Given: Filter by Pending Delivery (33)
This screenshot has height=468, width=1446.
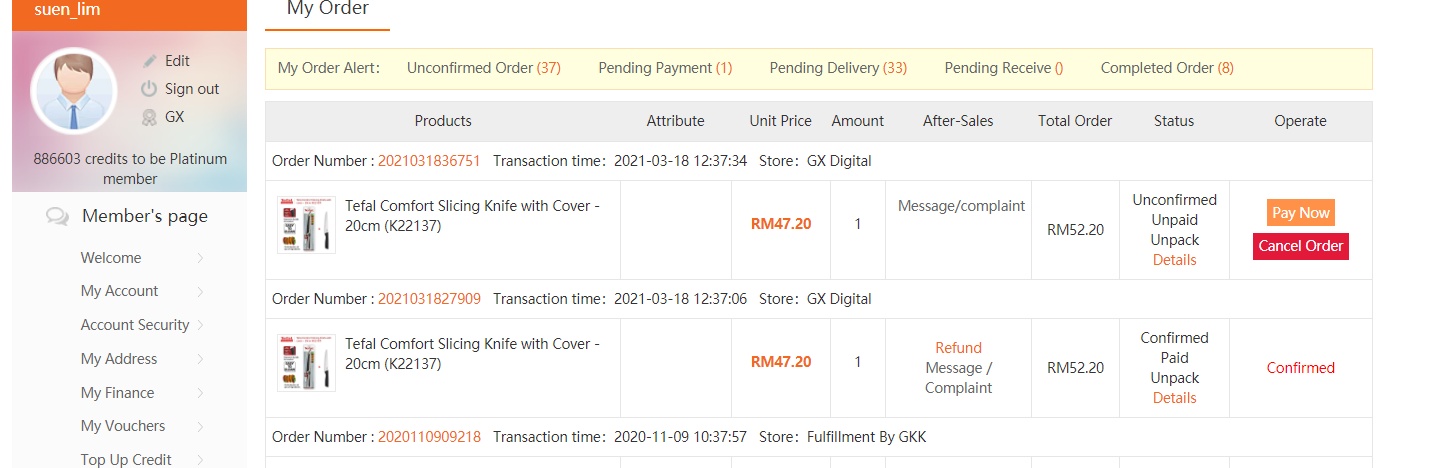Looking at the screenshot, I should (837, 68).
